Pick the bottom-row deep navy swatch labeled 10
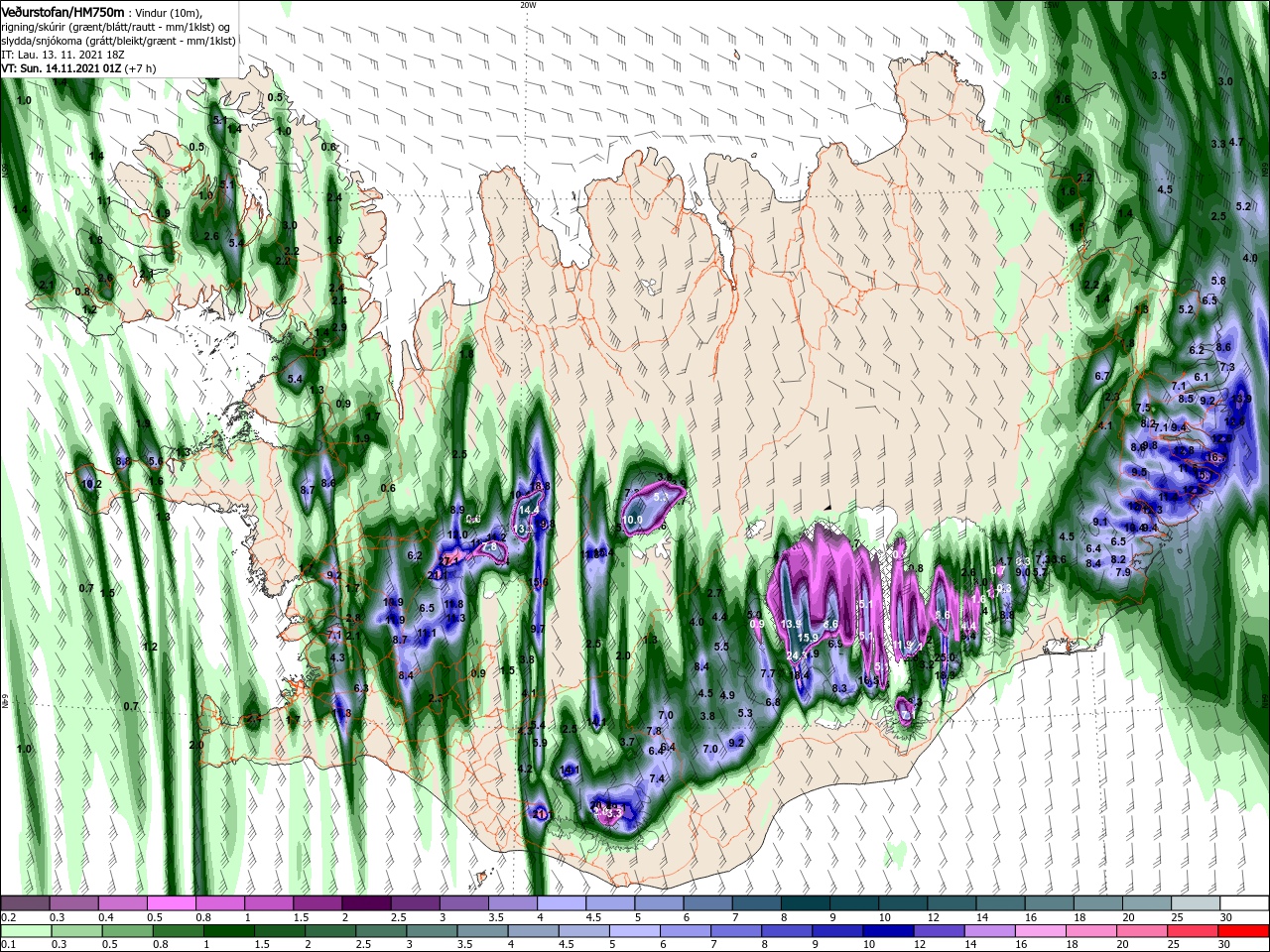1270x952 pixels. [887, 931]
